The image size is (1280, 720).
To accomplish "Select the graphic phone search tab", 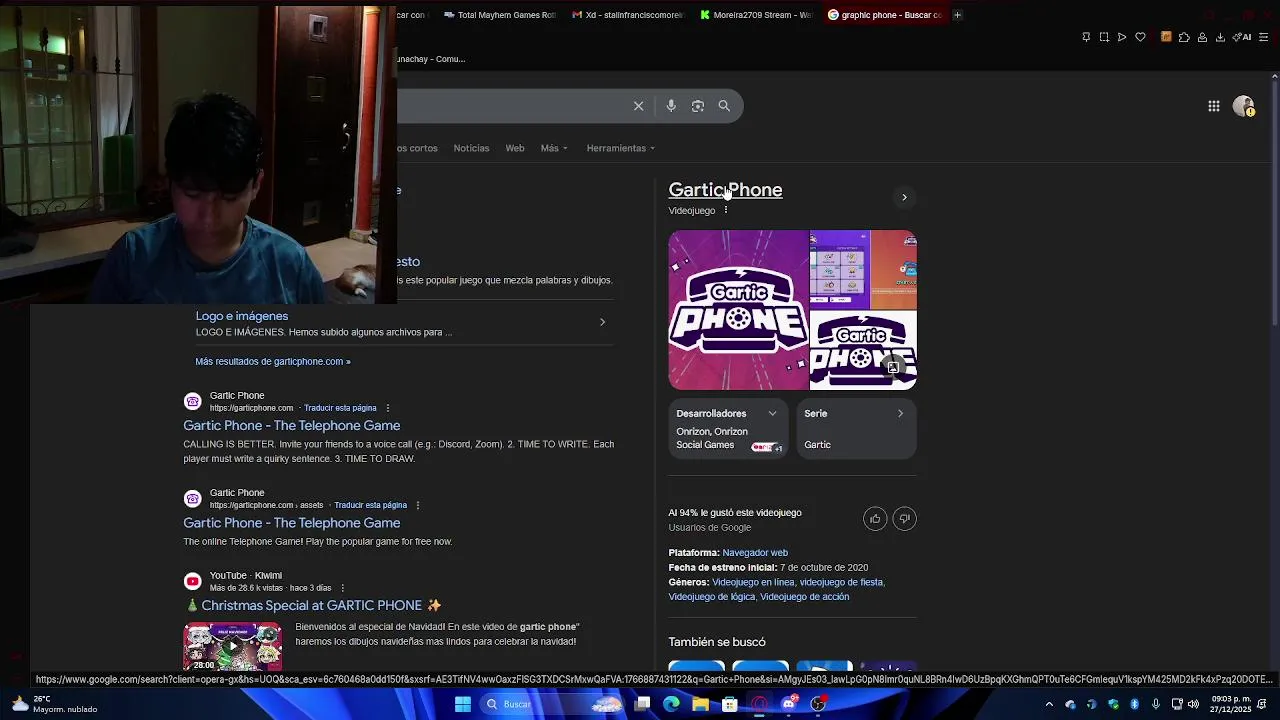I will (884, 15).
